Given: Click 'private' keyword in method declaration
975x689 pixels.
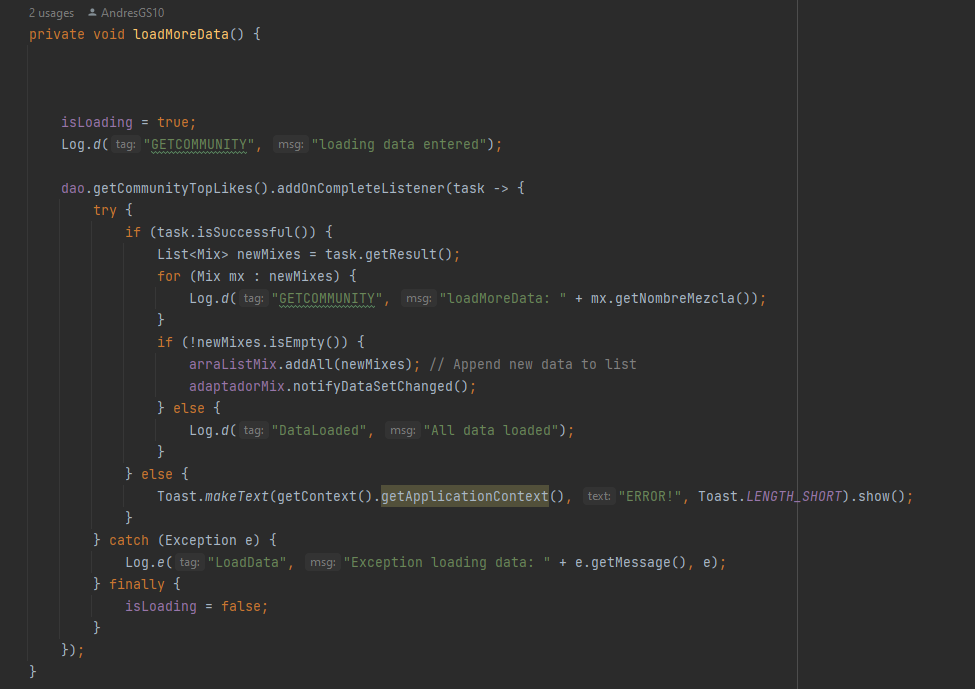Looking at the screenshot, I should click(x=57, y=34).
